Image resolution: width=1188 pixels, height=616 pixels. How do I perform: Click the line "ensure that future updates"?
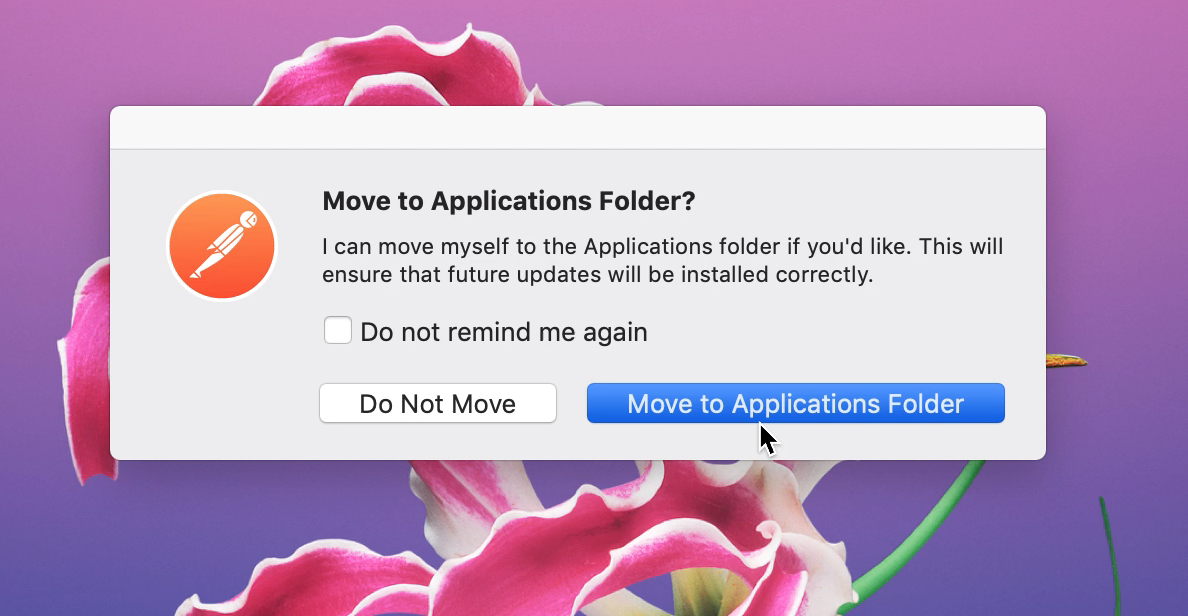tap(598, 274)
